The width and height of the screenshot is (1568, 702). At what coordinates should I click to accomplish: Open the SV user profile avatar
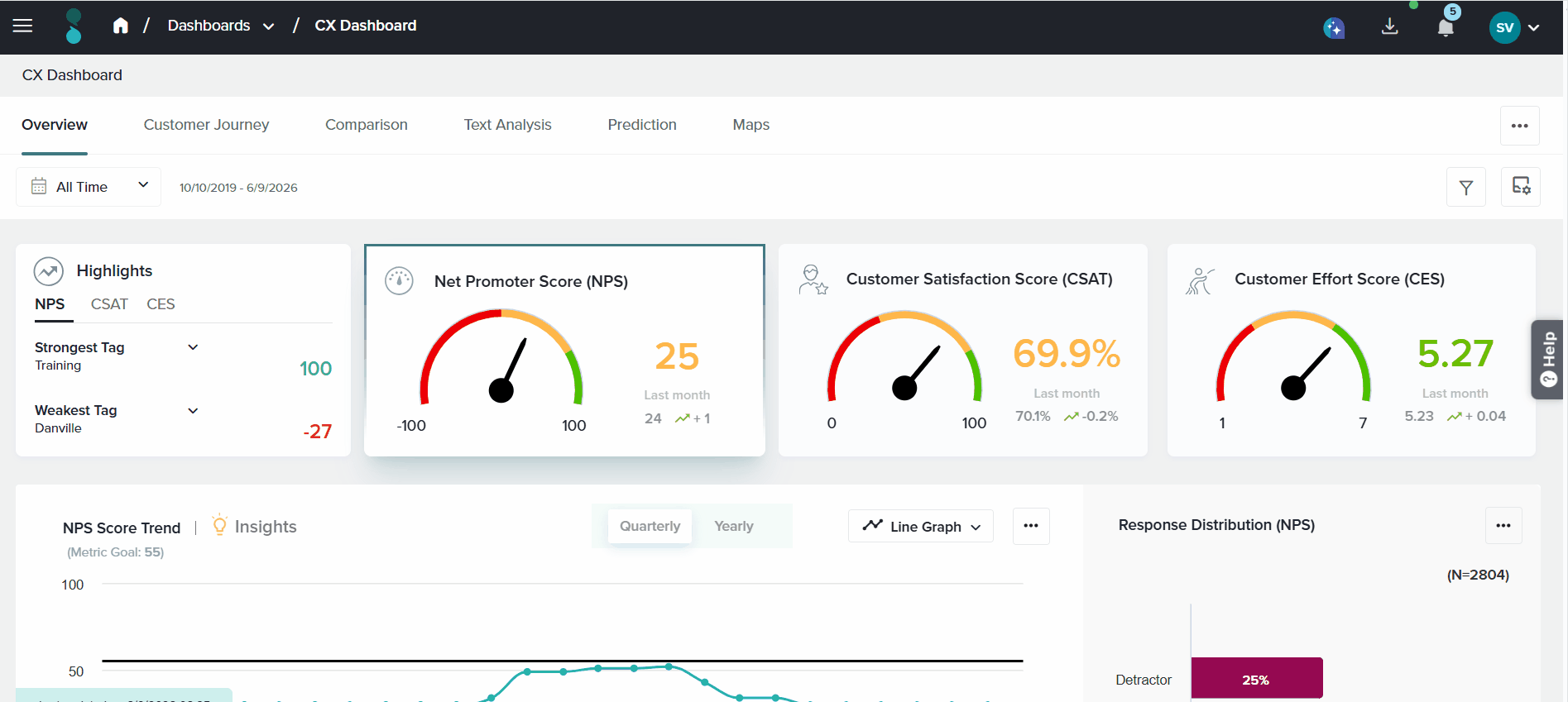1505,28
